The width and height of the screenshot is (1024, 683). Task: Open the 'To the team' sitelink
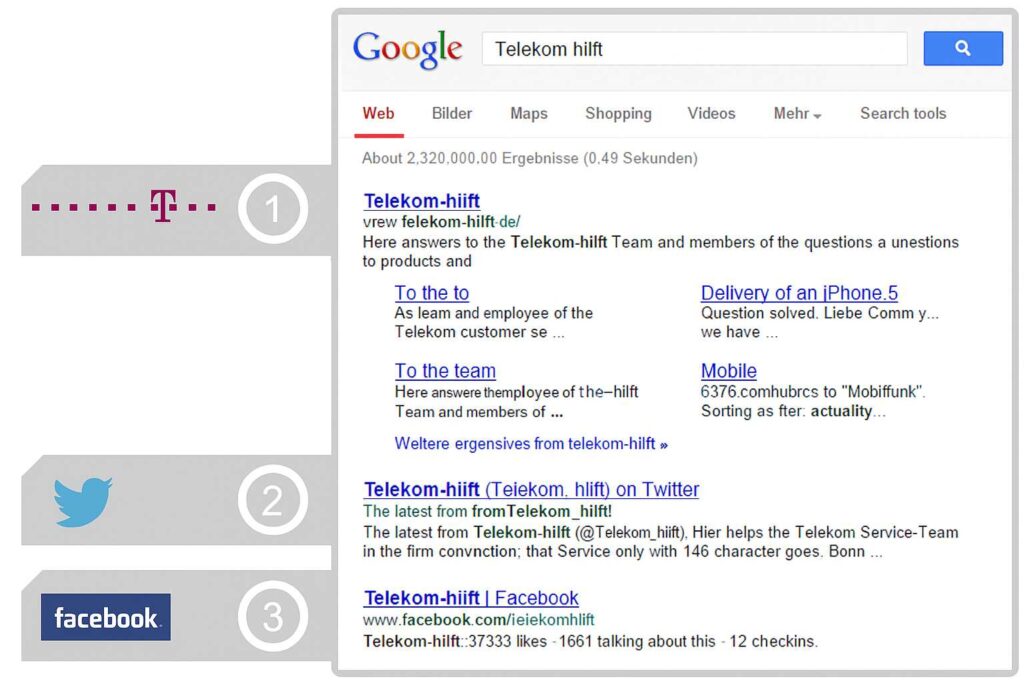point(445,371)
